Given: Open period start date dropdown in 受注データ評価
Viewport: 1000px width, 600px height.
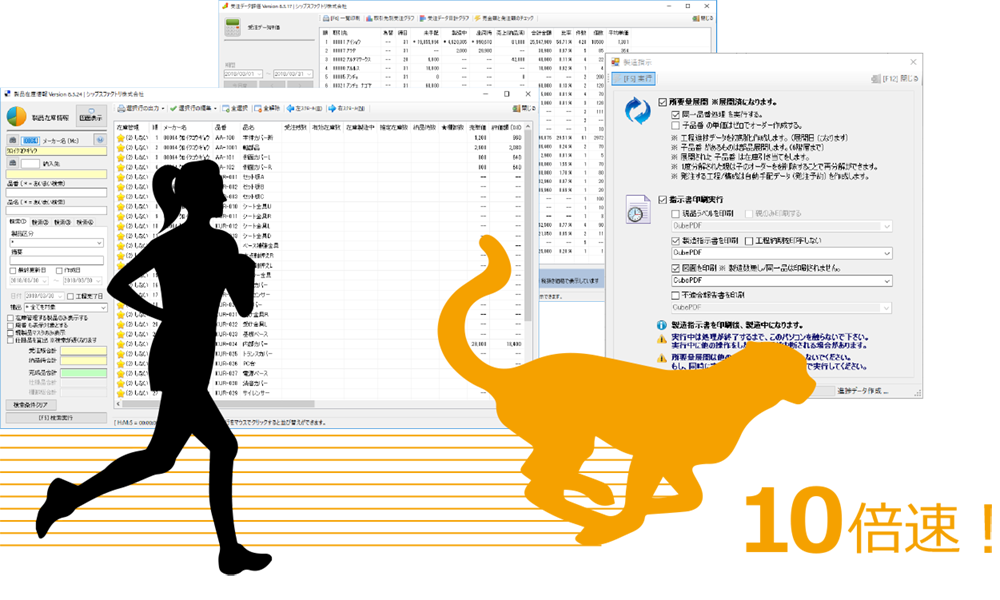Looking at the screenshot, I should [243, 74].
